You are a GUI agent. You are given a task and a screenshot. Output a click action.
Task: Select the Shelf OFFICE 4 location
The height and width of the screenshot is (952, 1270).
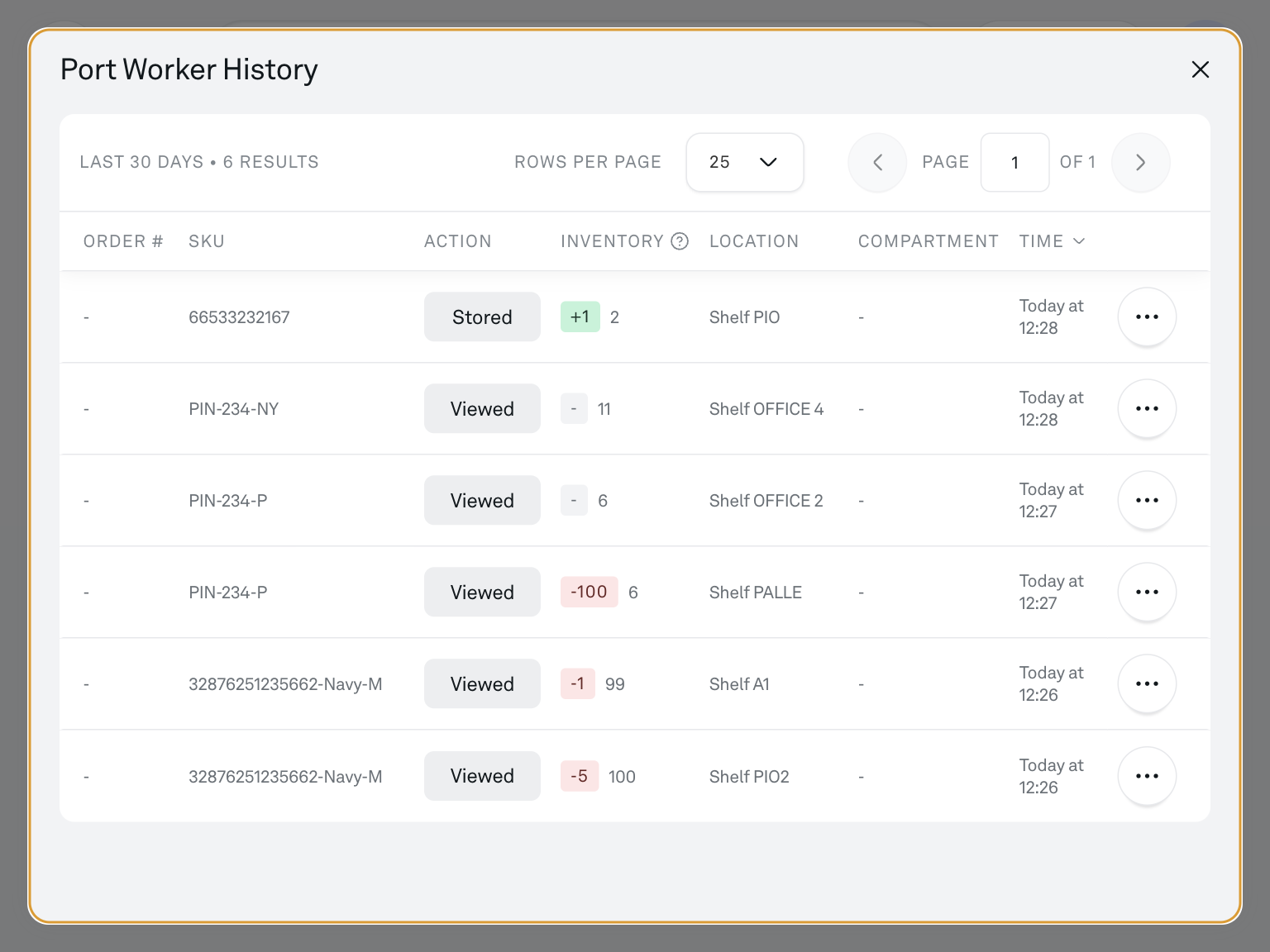(x=766, y=409)
